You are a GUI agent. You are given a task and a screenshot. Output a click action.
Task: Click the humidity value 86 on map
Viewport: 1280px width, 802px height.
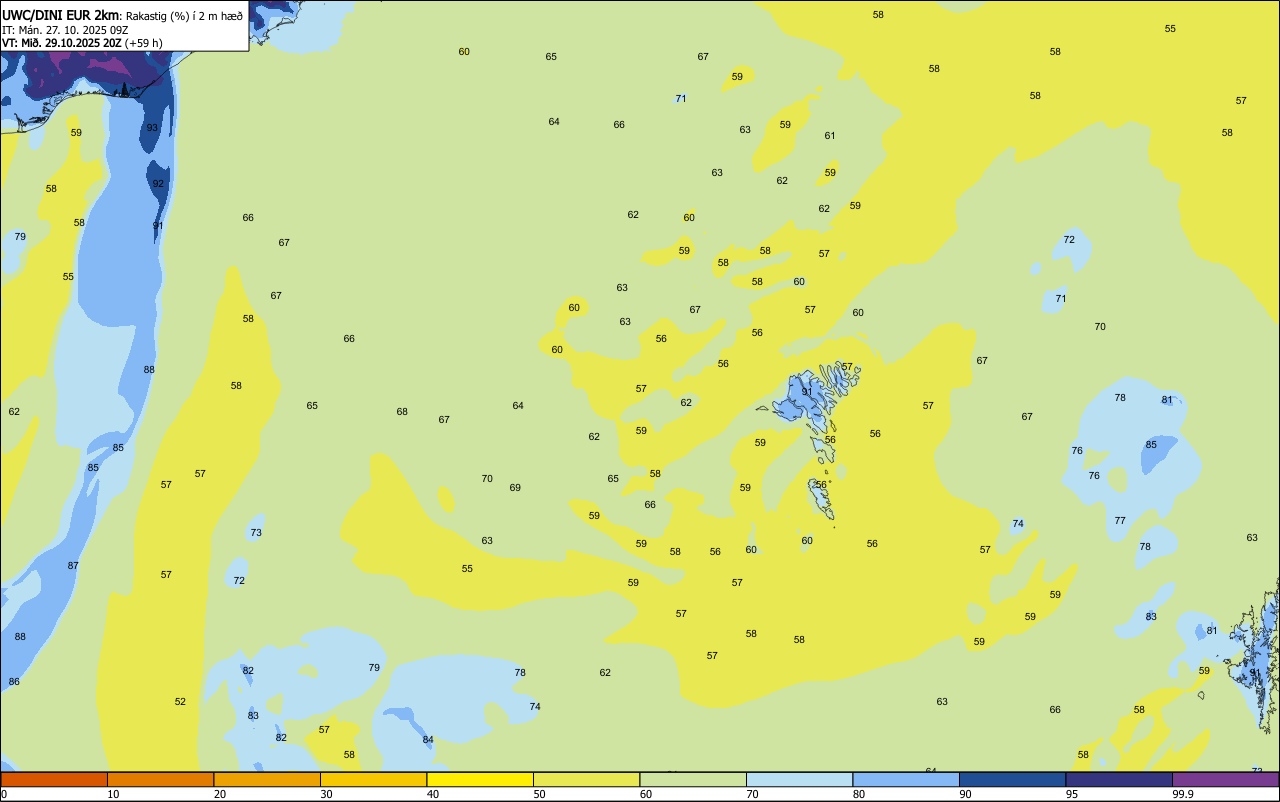[x=14, y=681]
